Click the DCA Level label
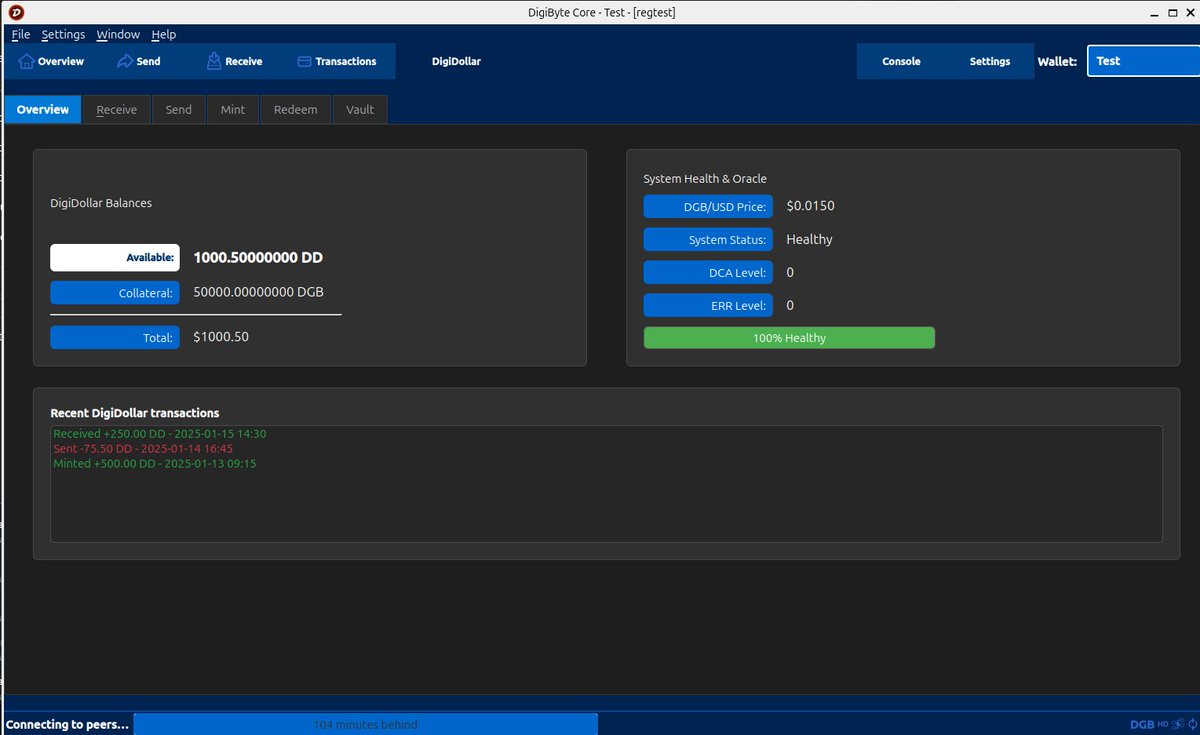The image size is (1200, 735). (708, 272)
